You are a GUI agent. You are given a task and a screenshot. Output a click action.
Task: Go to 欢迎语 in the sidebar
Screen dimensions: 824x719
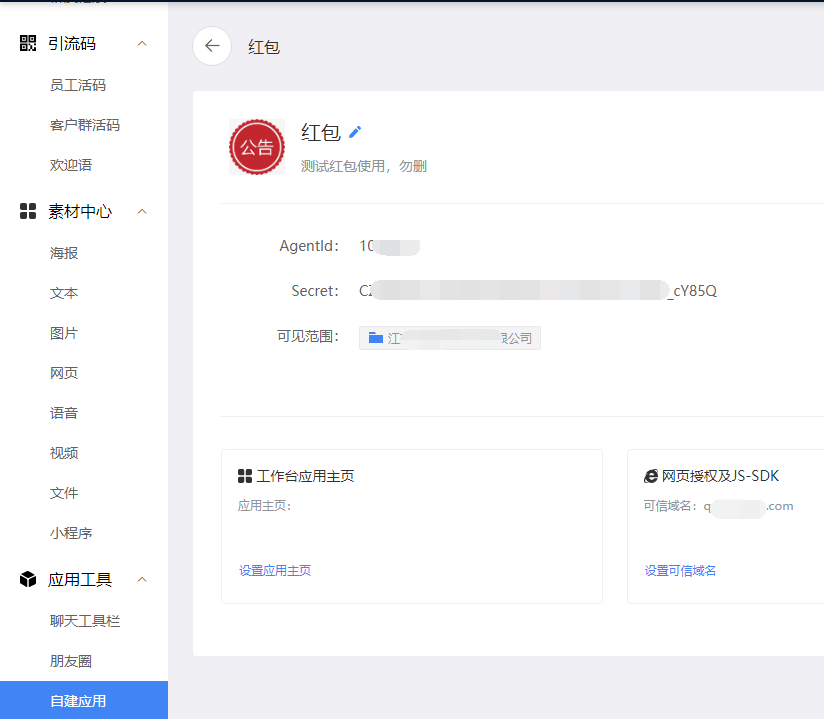pyautogui.click(x=71, y=165)
